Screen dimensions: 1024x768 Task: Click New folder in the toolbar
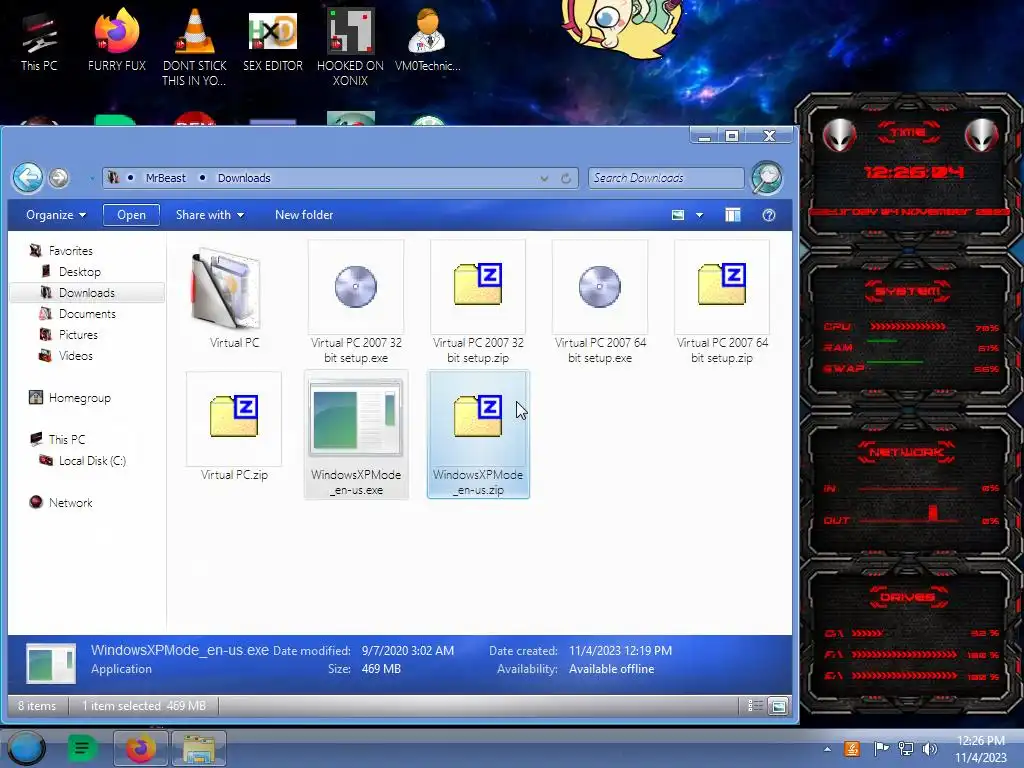304,215
